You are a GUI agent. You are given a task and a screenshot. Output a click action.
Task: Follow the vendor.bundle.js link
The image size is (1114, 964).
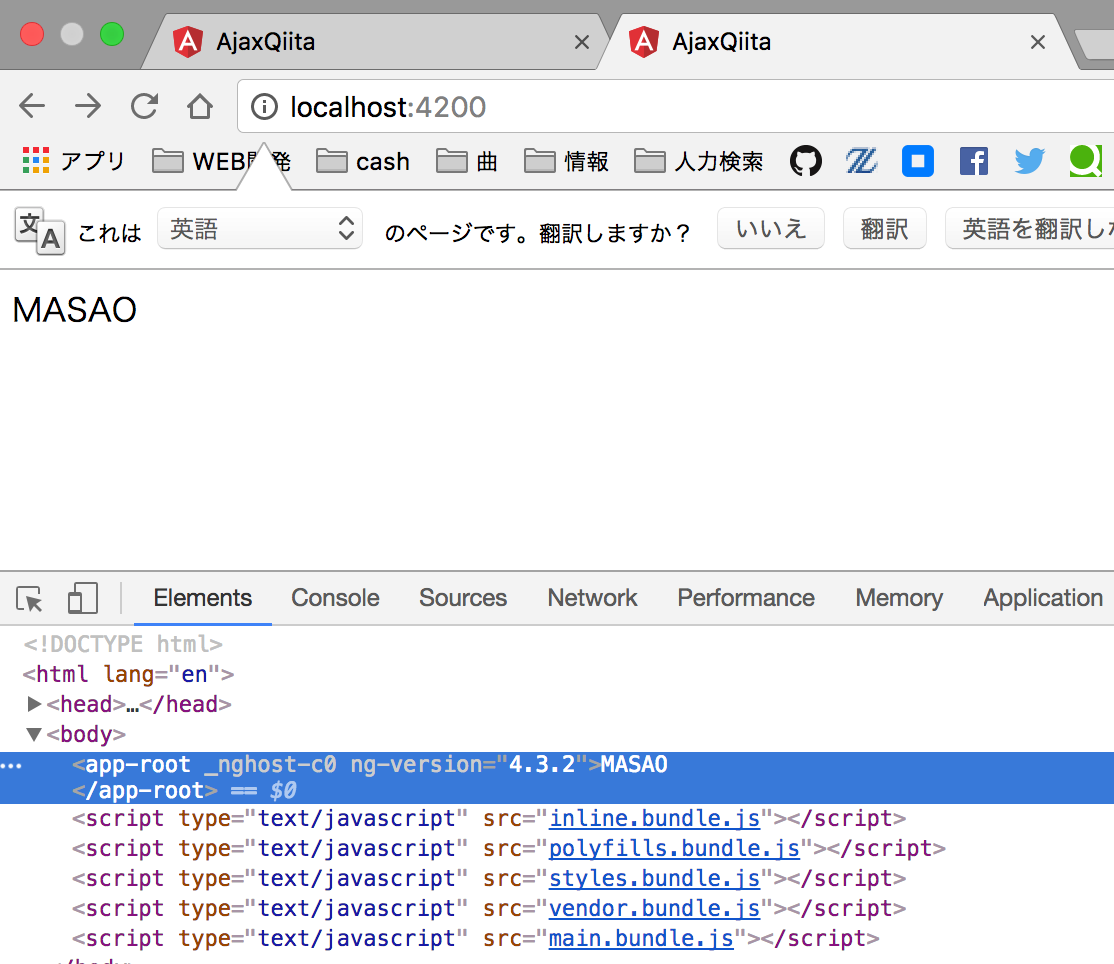[x=654, y=909]
